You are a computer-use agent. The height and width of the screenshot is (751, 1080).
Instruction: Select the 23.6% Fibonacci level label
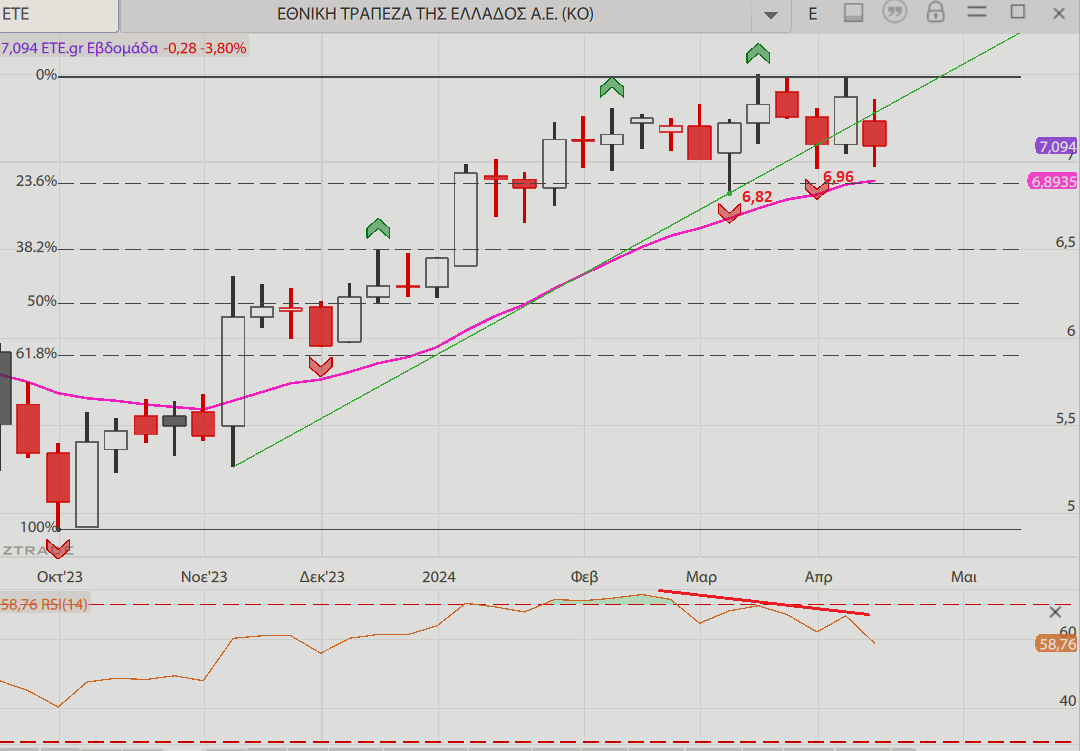click(37, 181)
